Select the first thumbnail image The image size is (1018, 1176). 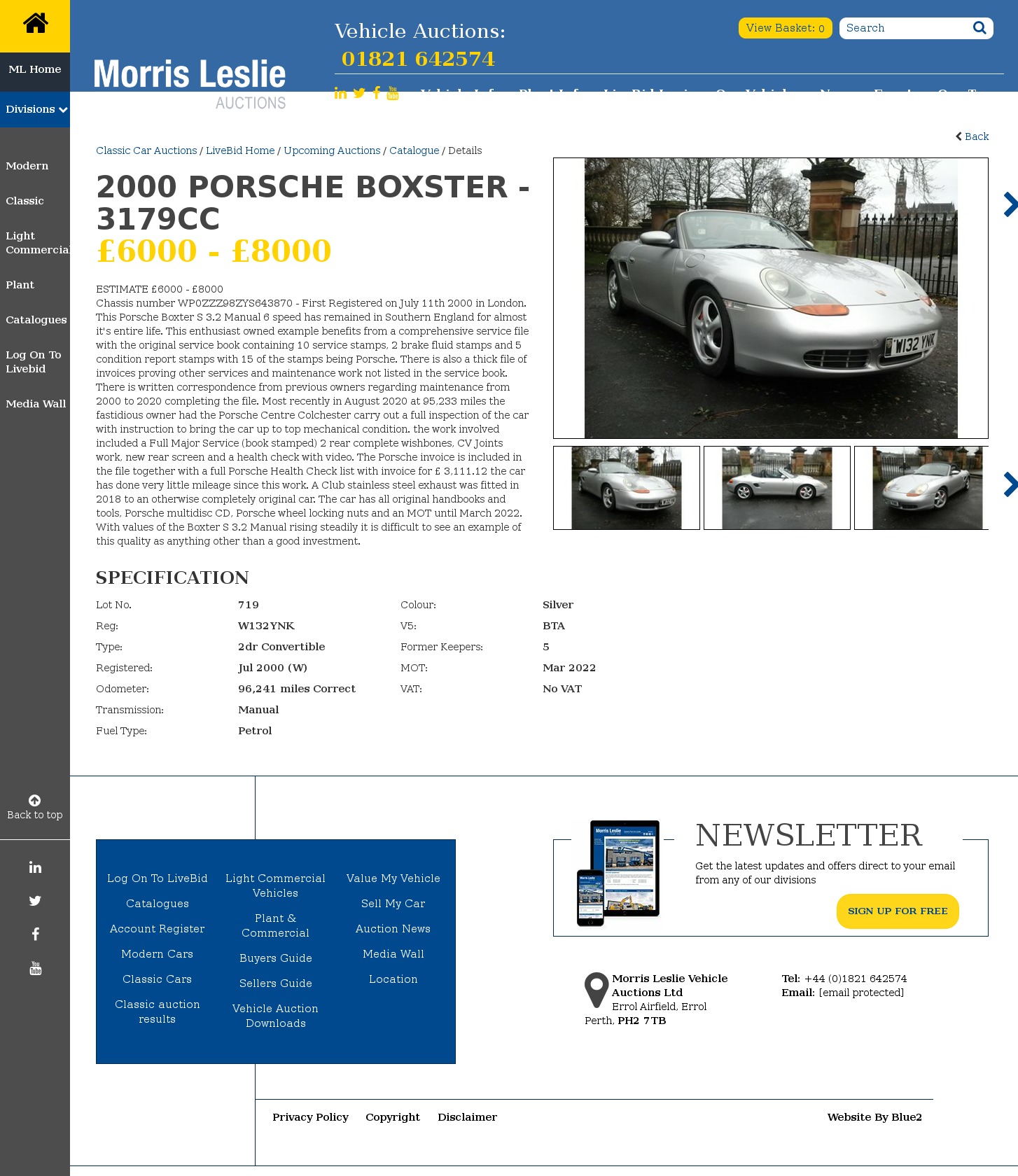pos(627,488)
